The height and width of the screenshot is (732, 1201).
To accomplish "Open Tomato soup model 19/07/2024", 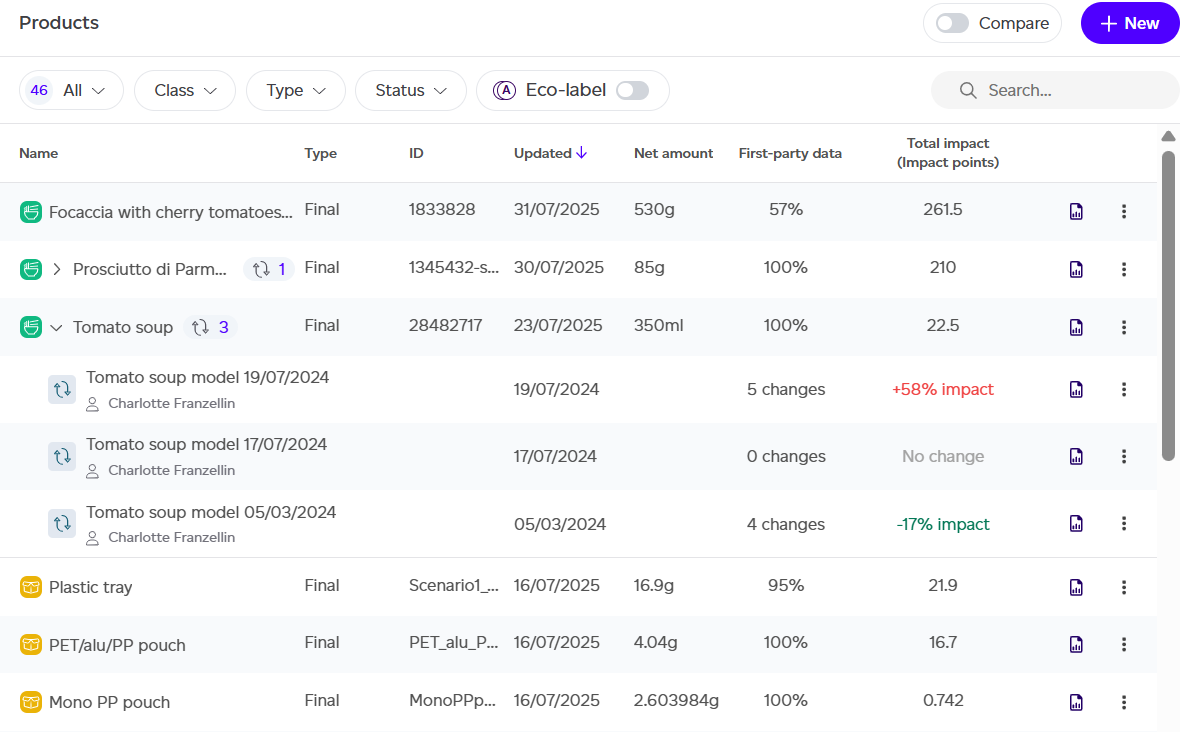I will tap(207, 378).
